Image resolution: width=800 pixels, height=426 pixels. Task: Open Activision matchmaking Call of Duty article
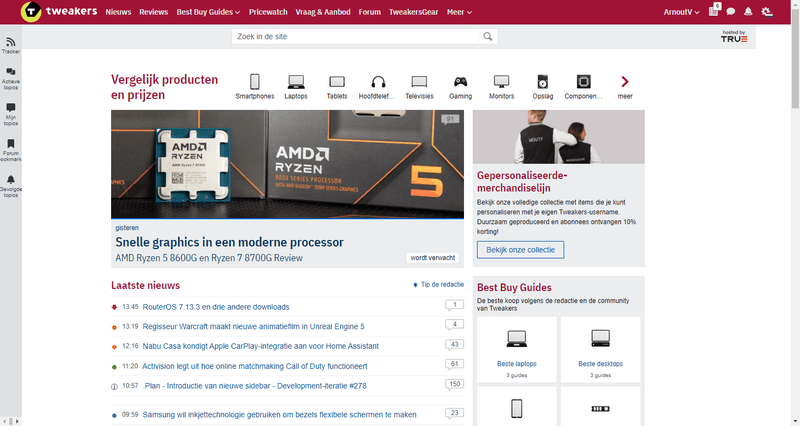[x=255, y=366]
